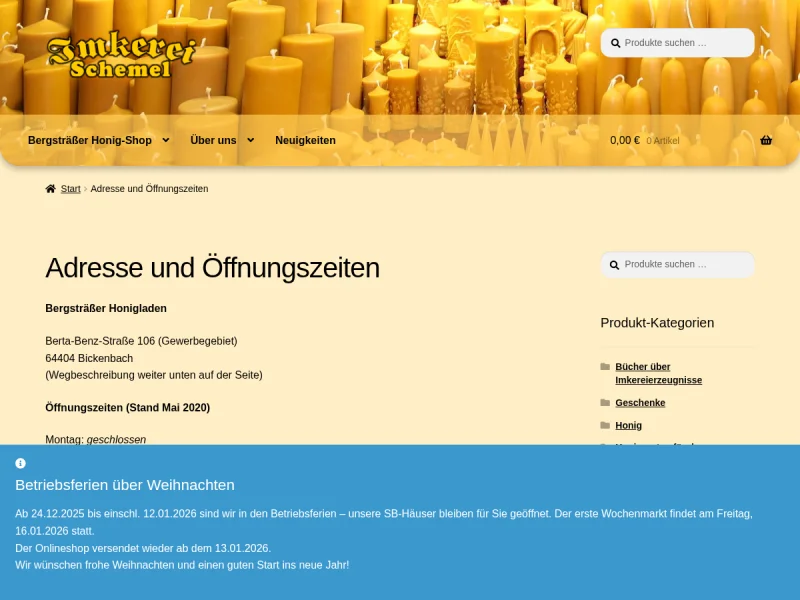Expand the Bergsträßer Honig-Shop dropdown arrow
The height and width of the screenshot is (600, 800).
[166, 140]
